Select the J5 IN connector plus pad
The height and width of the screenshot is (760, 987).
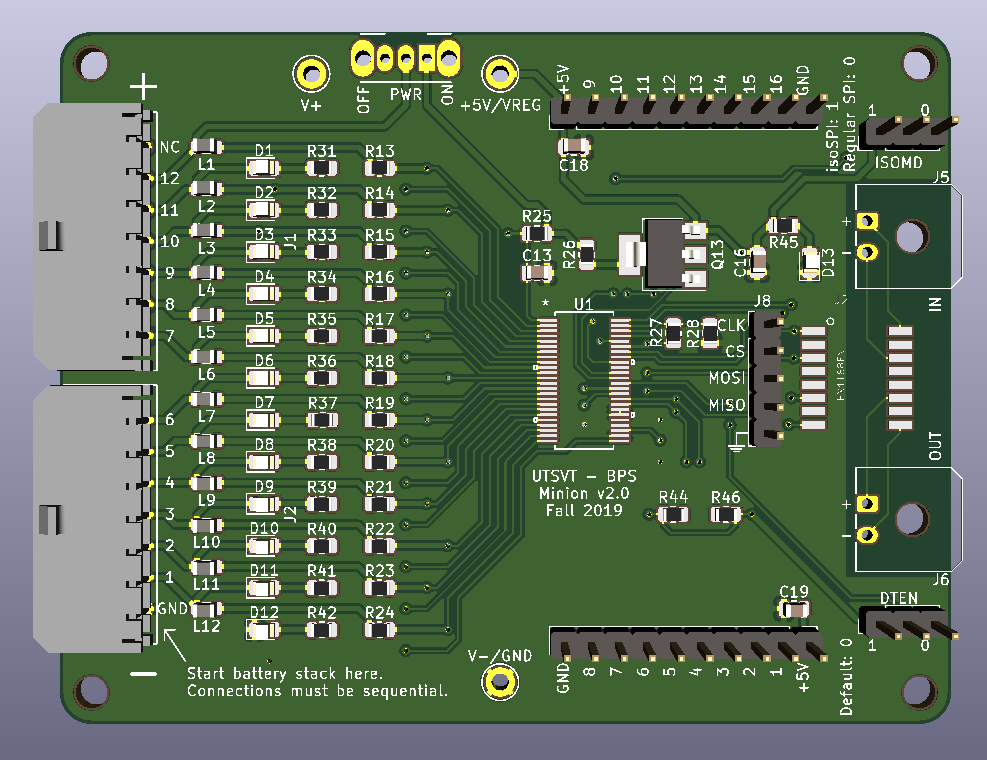[867, 221]
